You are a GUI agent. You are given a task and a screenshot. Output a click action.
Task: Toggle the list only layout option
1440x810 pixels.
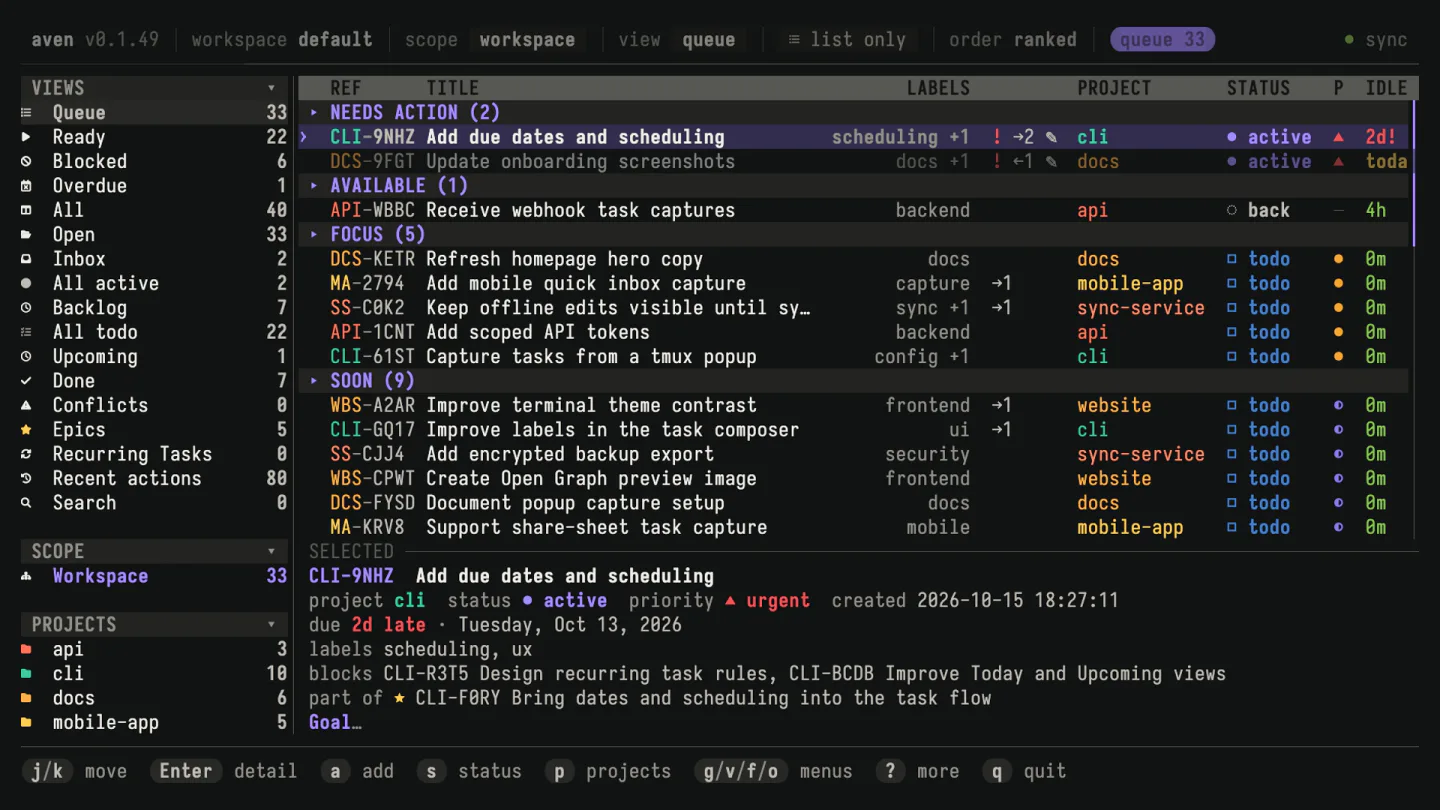[846, 40]
